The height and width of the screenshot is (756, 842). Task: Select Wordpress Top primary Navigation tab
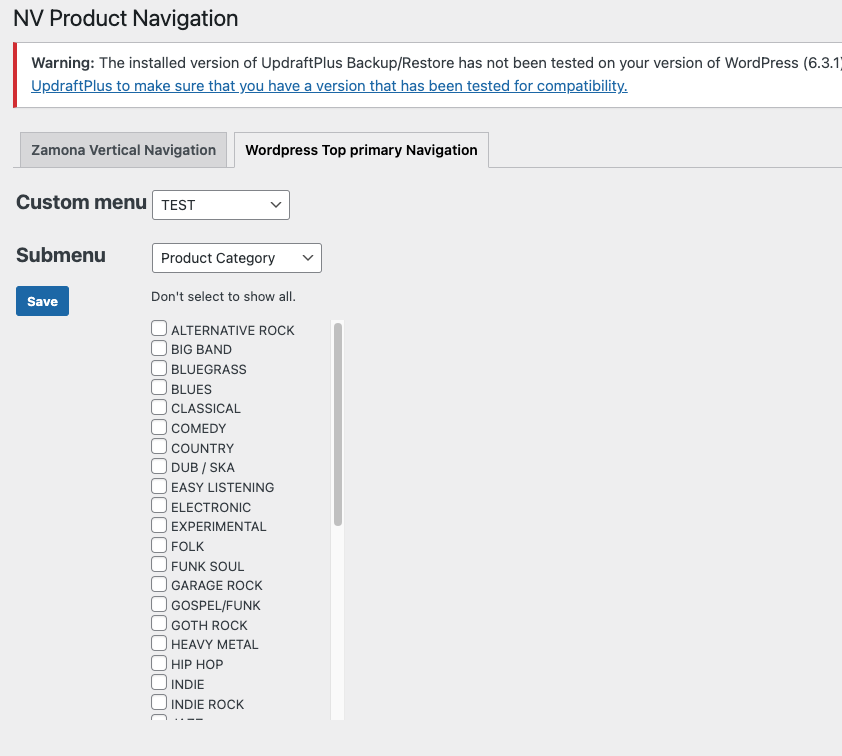coord(361,150)
